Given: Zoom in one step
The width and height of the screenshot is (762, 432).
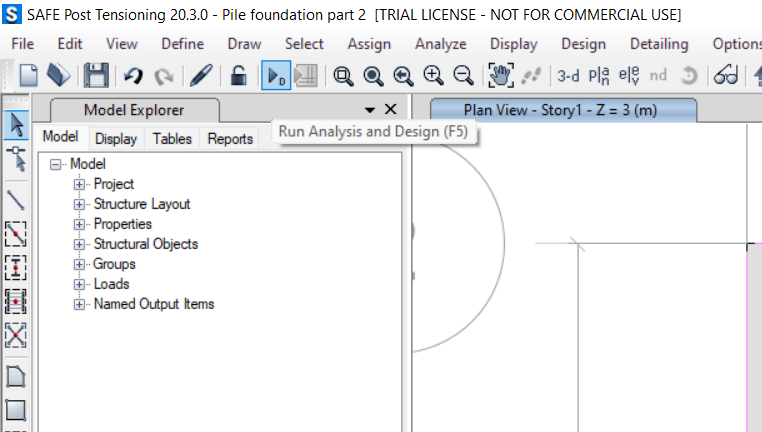Looking at the screenshot, I should coord(433,76).
